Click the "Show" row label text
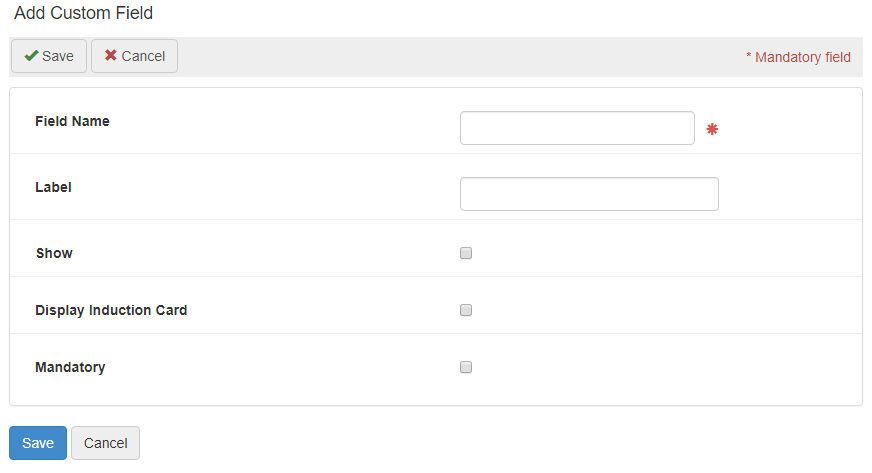The height and width of the screenshot is (473, 872). coord(54,253)
